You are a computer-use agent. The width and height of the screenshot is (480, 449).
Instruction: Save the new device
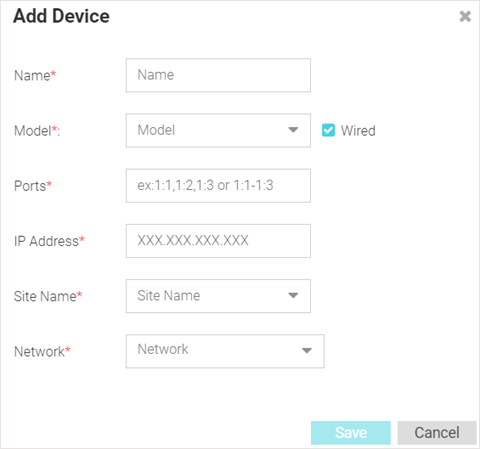[x=351, y=433]
